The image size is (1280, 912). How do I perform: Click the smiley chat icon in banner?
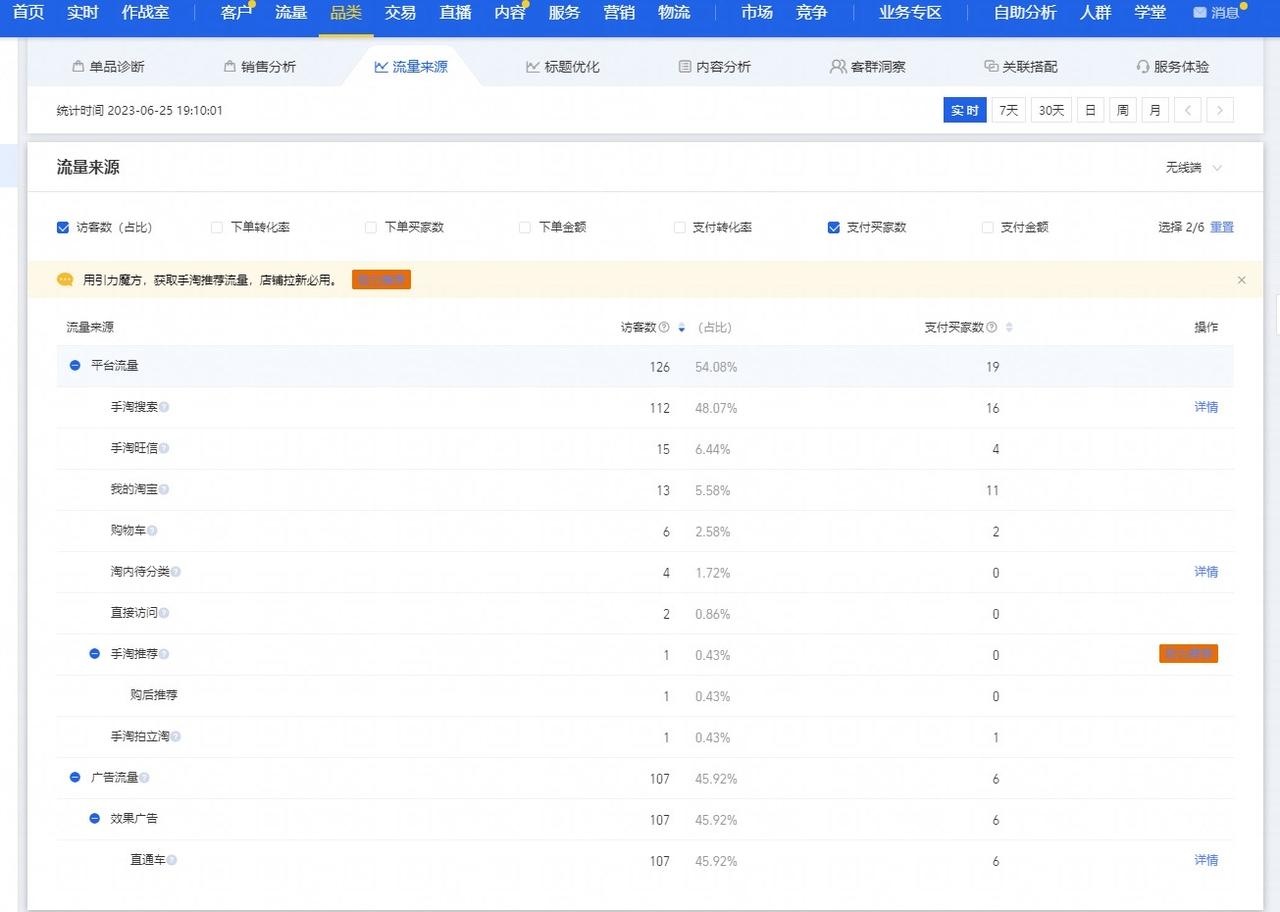point(65,280)
